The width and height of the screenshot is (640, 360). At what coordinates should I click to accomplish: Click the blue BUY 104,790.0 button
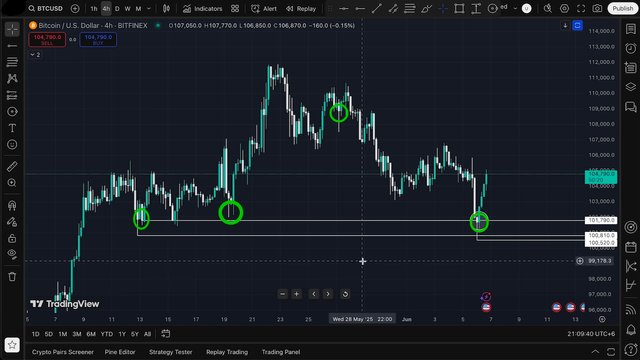coord(98,40)
